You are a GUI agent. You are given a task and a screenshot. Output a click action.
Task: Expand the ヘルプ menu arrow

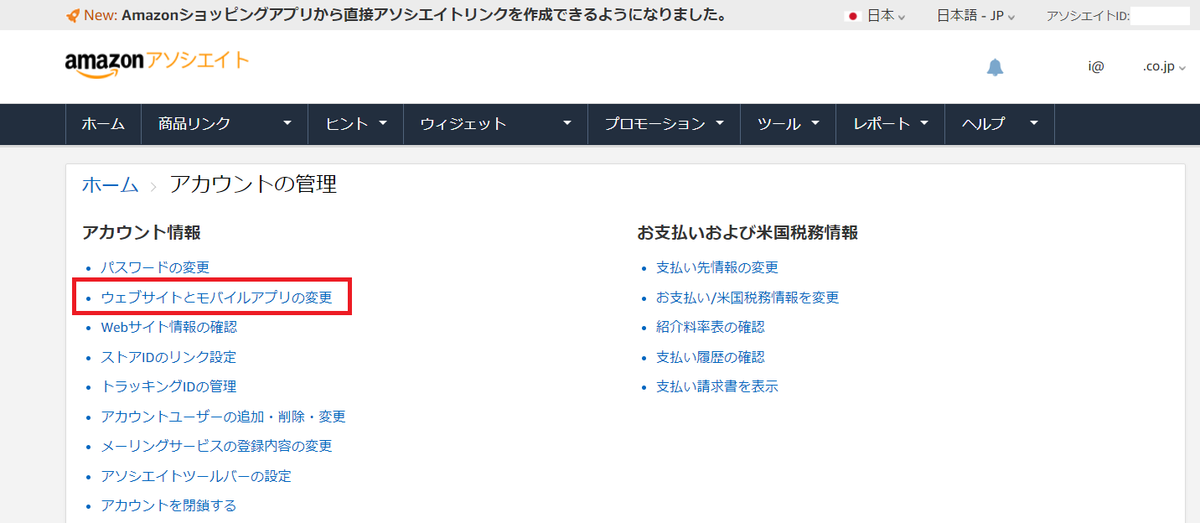pyautogui.click(x=1034, y=124)
